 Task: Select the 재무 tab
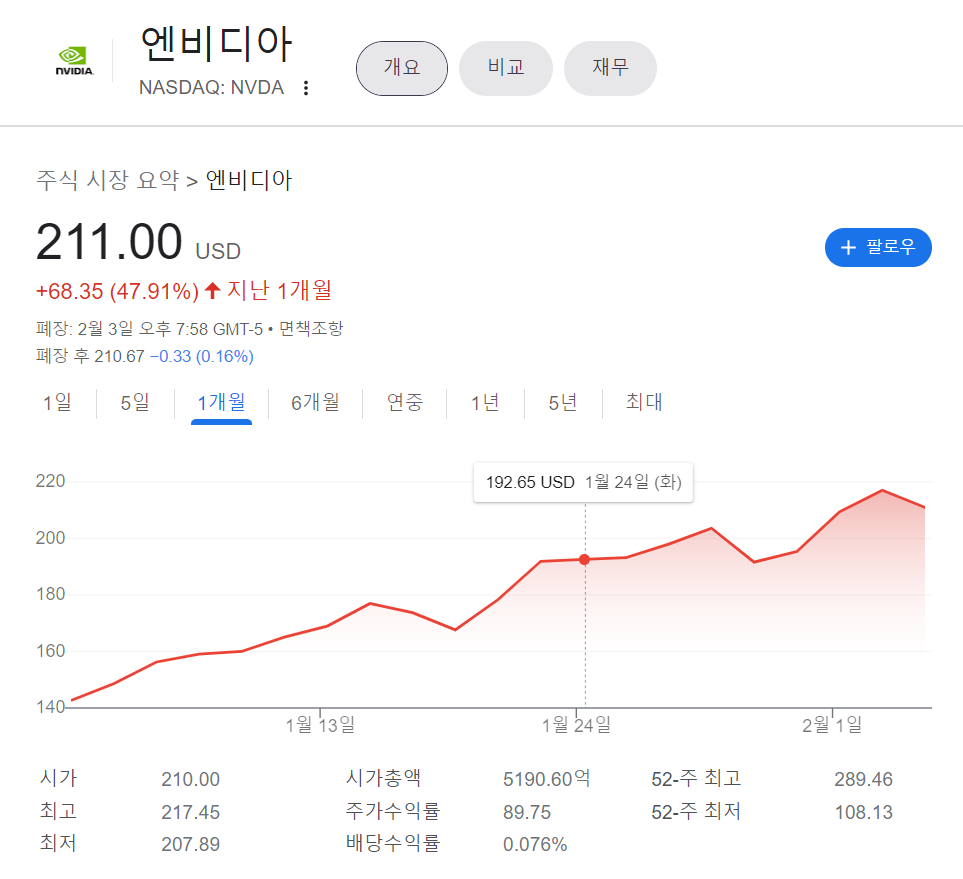click(x=610, y=68)
